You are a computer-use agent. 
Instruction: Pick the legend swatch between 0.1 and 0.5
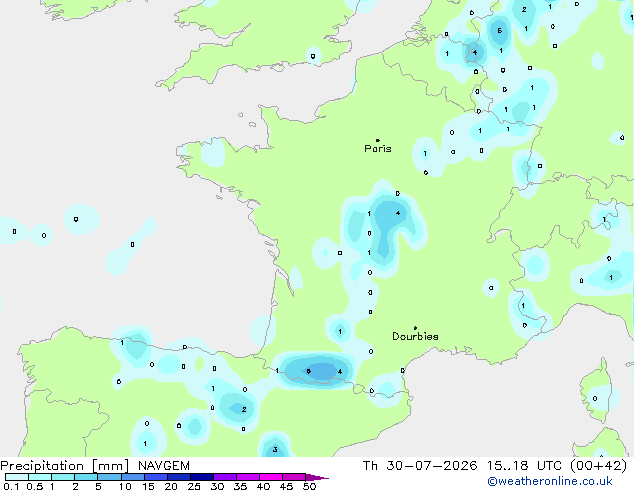click(x=17, y=477)
